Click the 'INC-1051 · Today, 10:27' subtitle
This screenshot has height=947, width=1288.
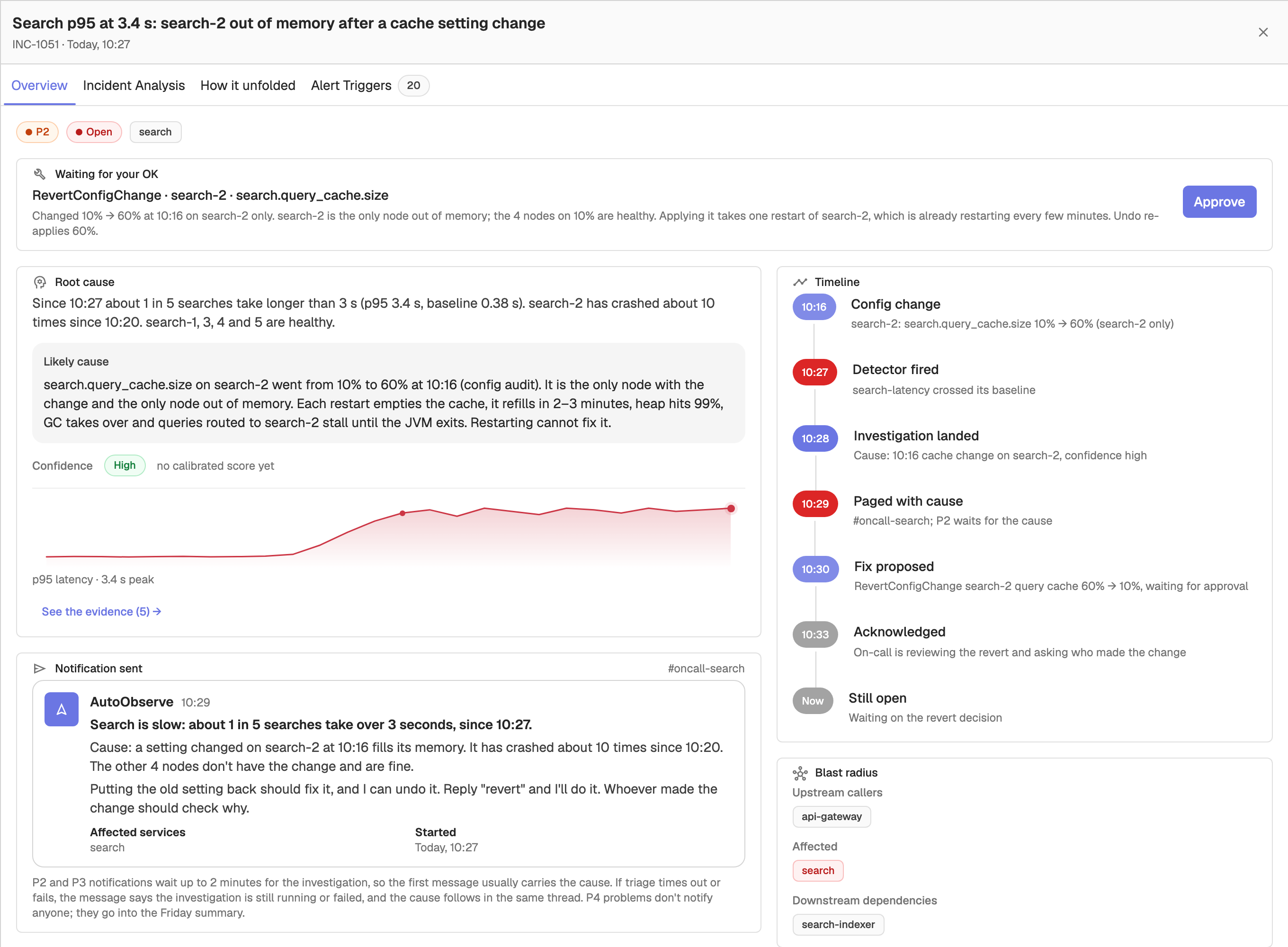click(71, 44)
